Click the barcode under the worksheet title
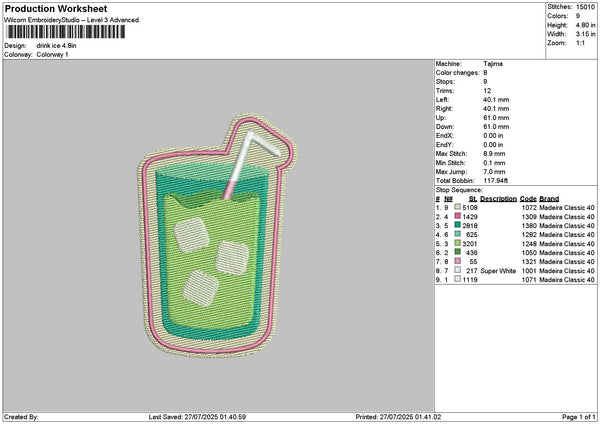This screenshot has width=600, height=424. pos(66,33)
